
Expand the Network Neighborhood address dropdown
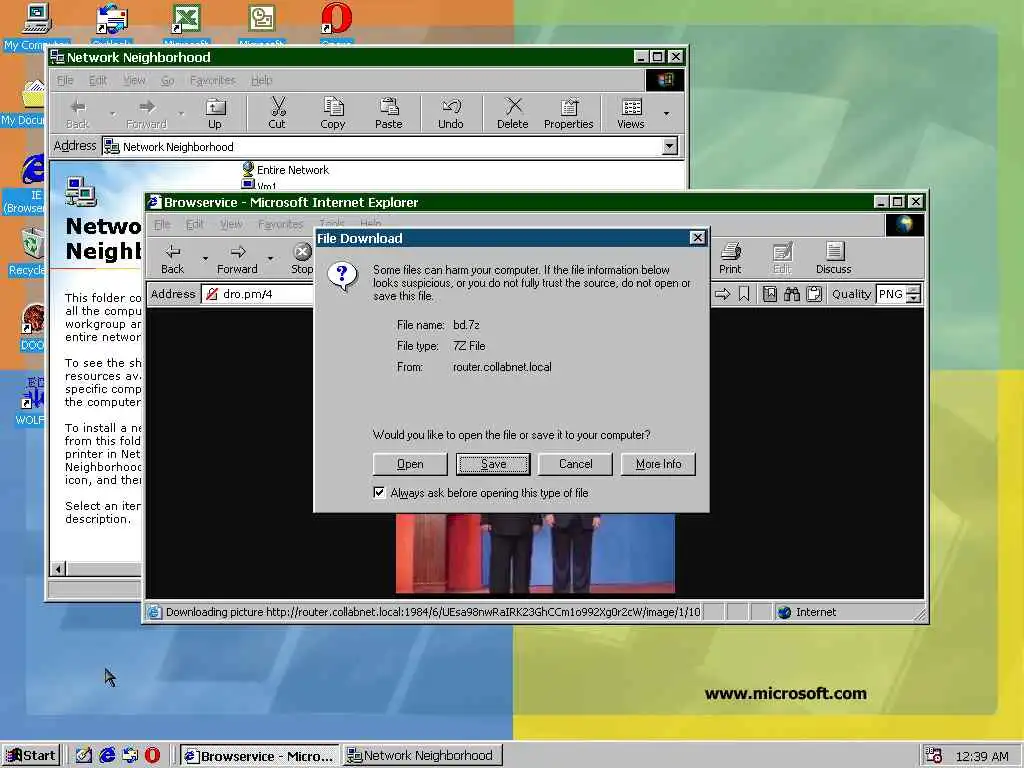point(669,146)
